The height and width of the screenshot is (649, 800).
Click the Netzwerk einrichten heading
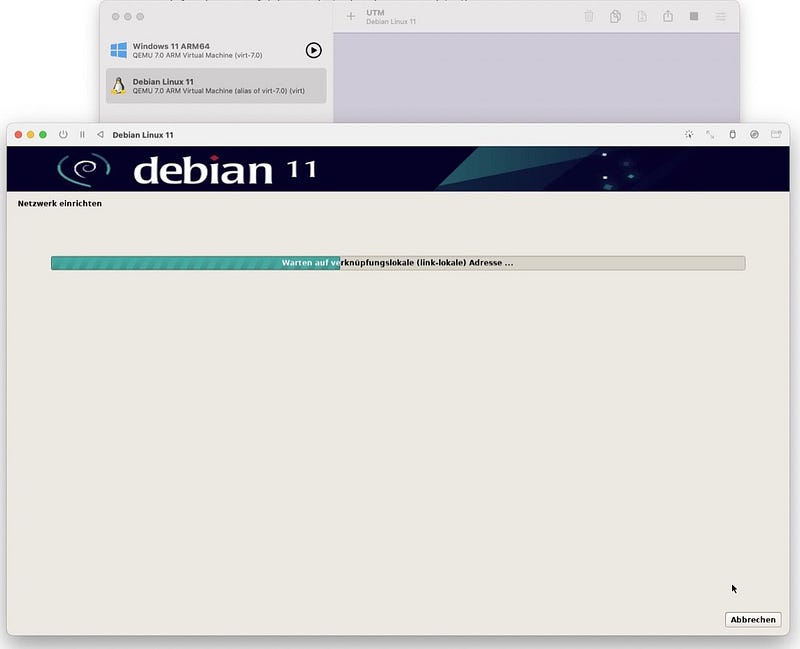(x=60, y=203)
